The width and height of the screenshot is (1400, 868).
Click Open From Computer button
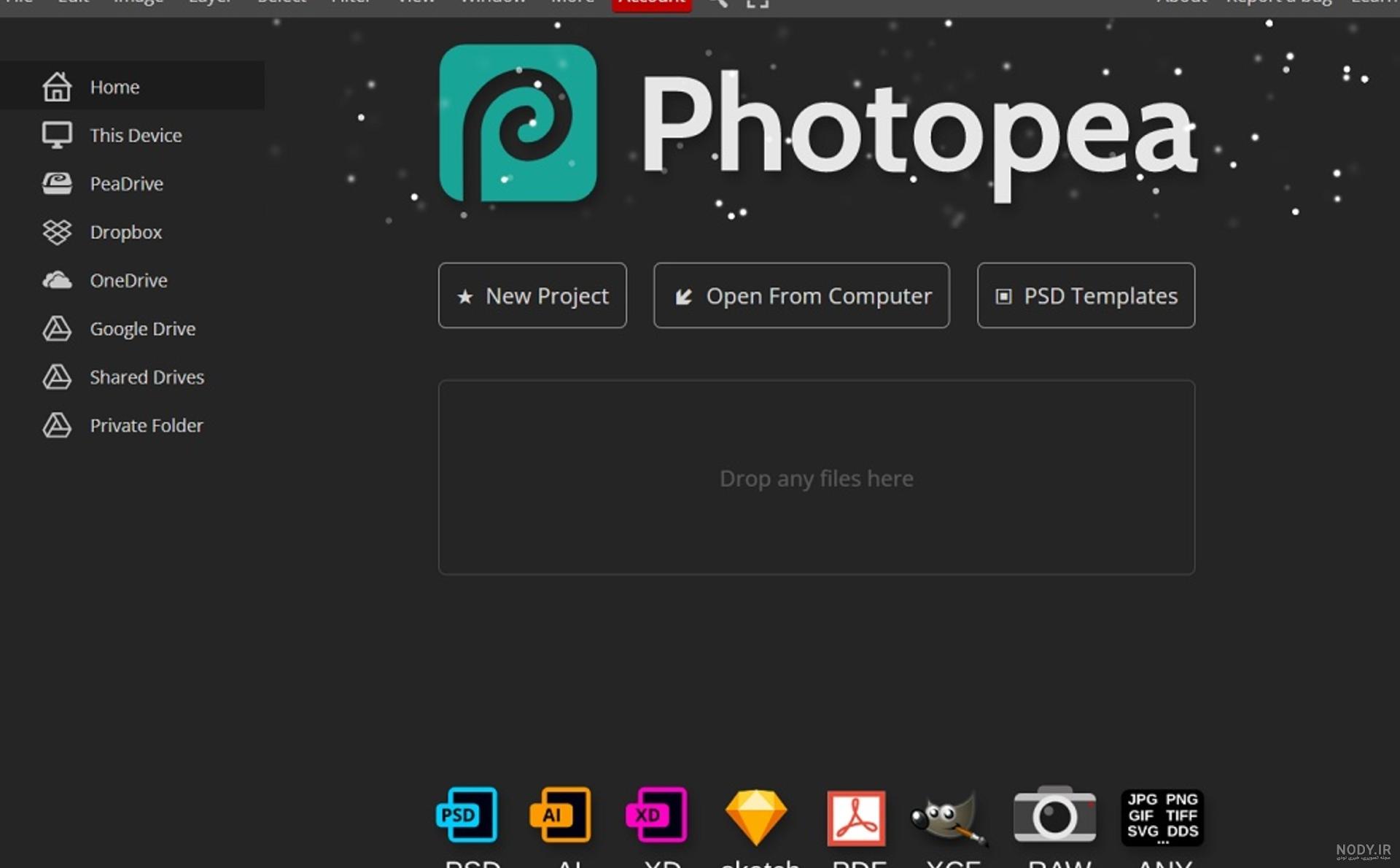coord(801,295)
